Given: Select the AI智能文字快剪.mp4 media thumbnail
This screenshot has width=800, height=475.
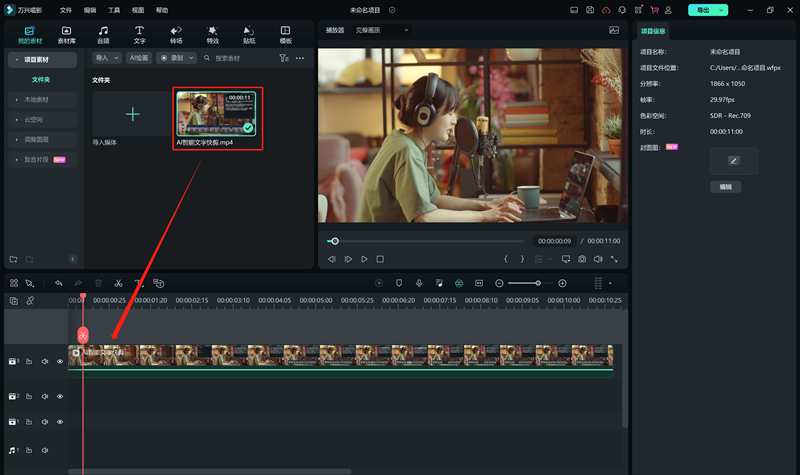Looking at the screenshot, I should pyautogui.click(x=216, y=114).
